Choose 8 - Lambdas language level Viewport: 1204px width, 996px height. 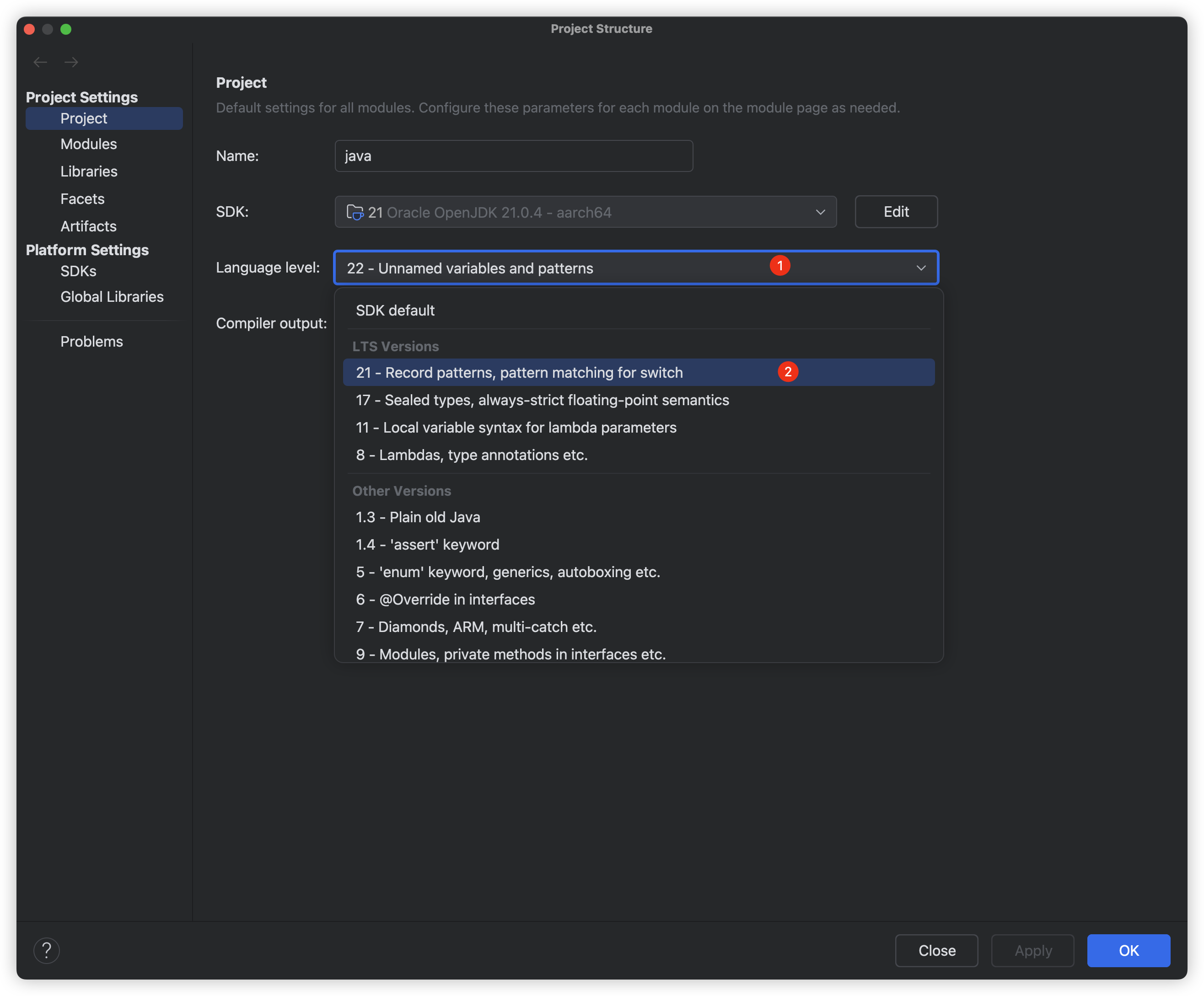pyautogui.click(x=471, y=455)
